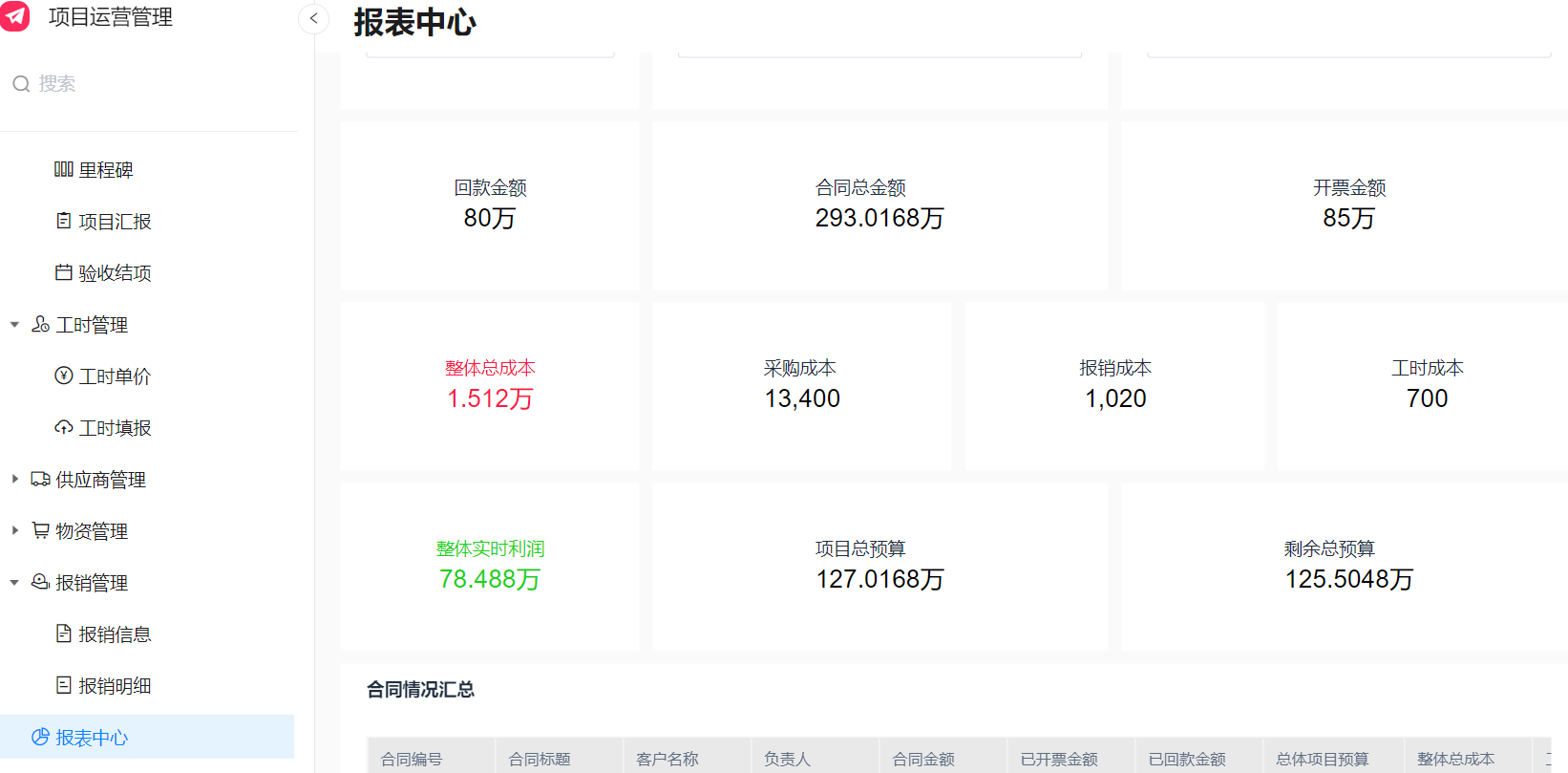Open 工时填报 menu entry
This screenshot has width=1568, height=773.
115,428
